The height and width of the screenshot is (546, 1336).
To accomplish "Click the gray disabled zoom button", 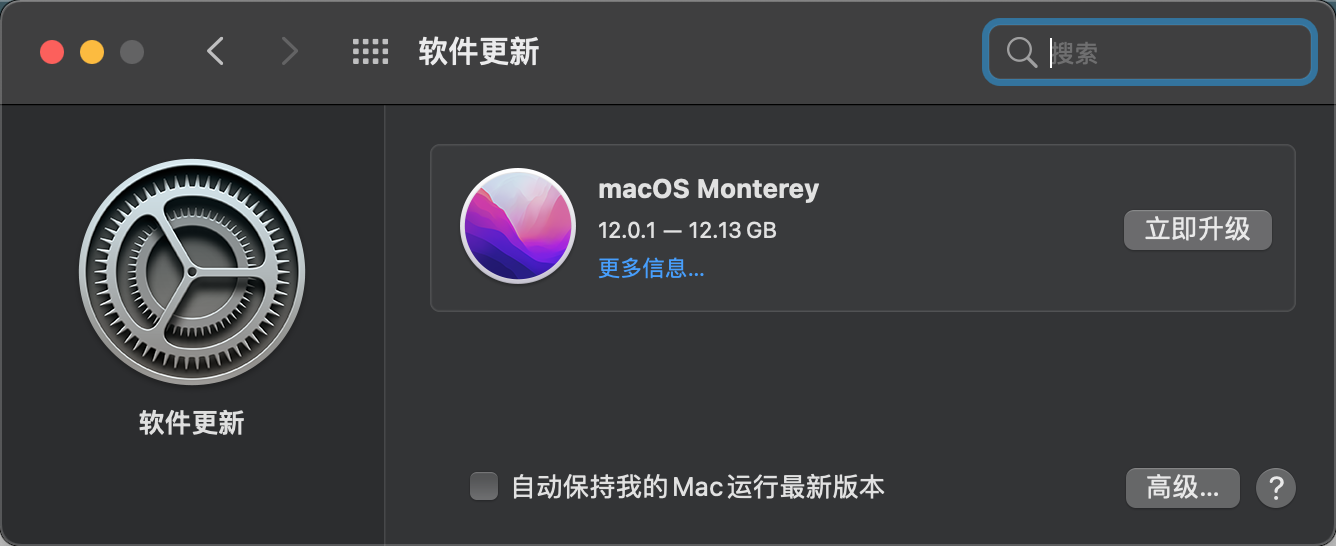I will click(132, 52).
